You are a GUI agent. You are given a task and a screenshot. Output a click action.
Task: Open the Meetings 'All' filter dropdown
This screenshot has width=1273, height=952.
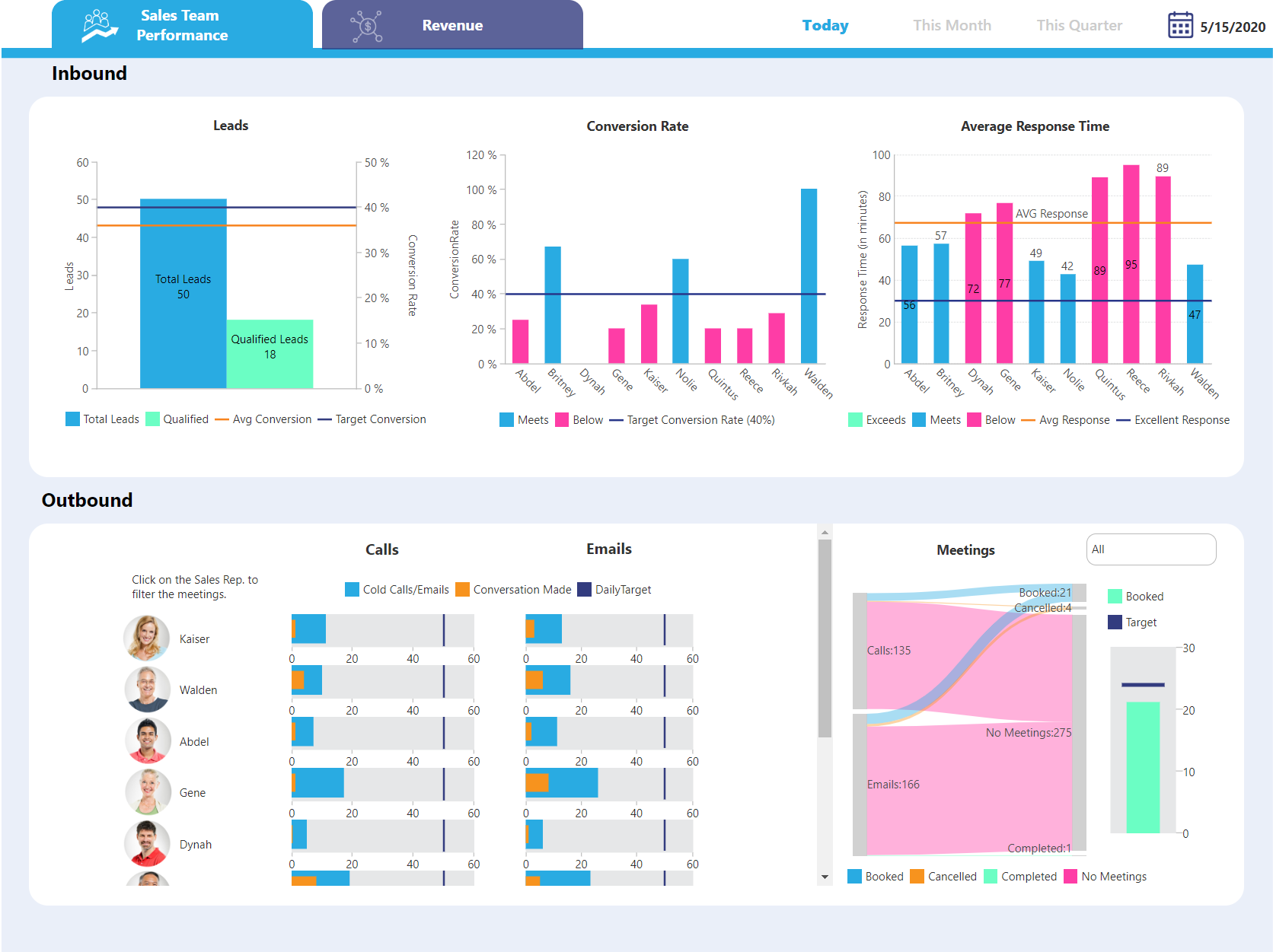(x=1150, y=549)
